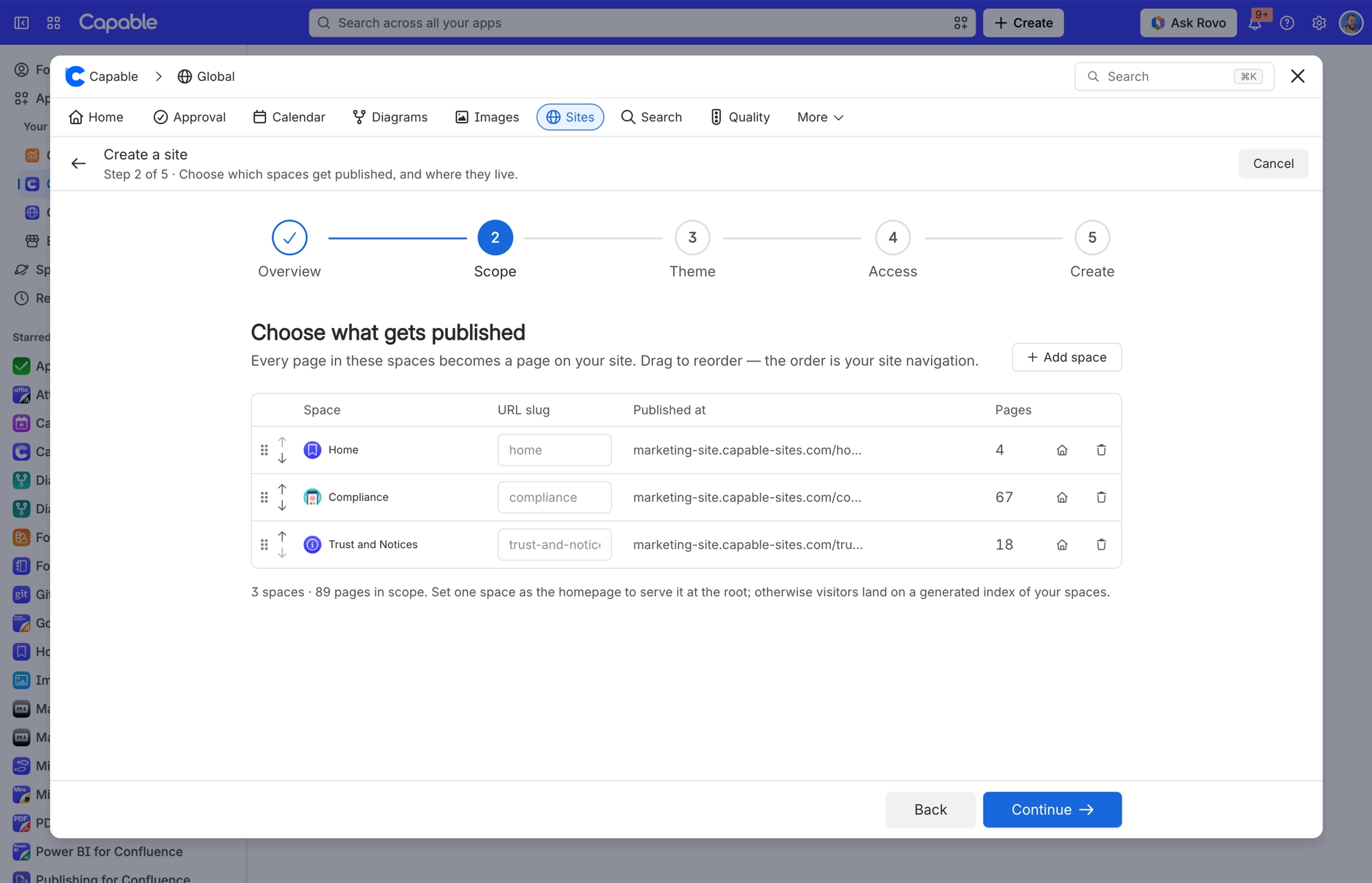
Task: Open the Sites tab
Action: pos(570,117)
